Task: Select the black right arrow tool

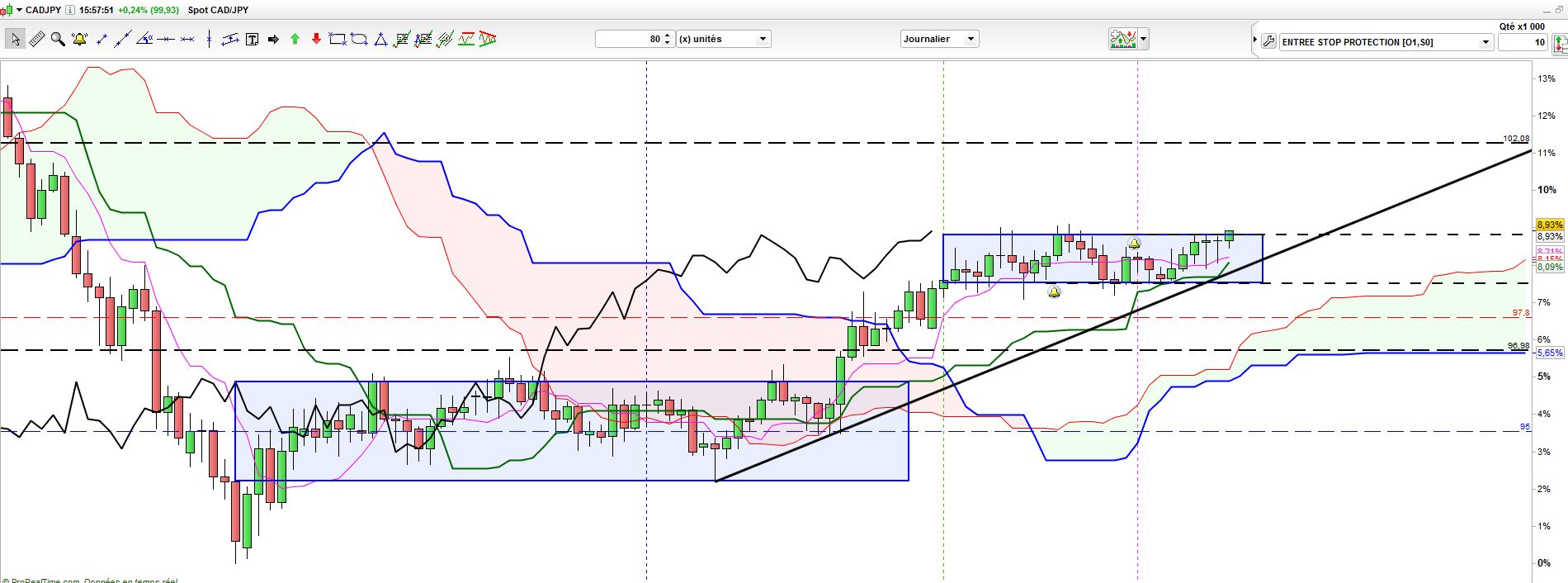Action: tap(273, 39)
